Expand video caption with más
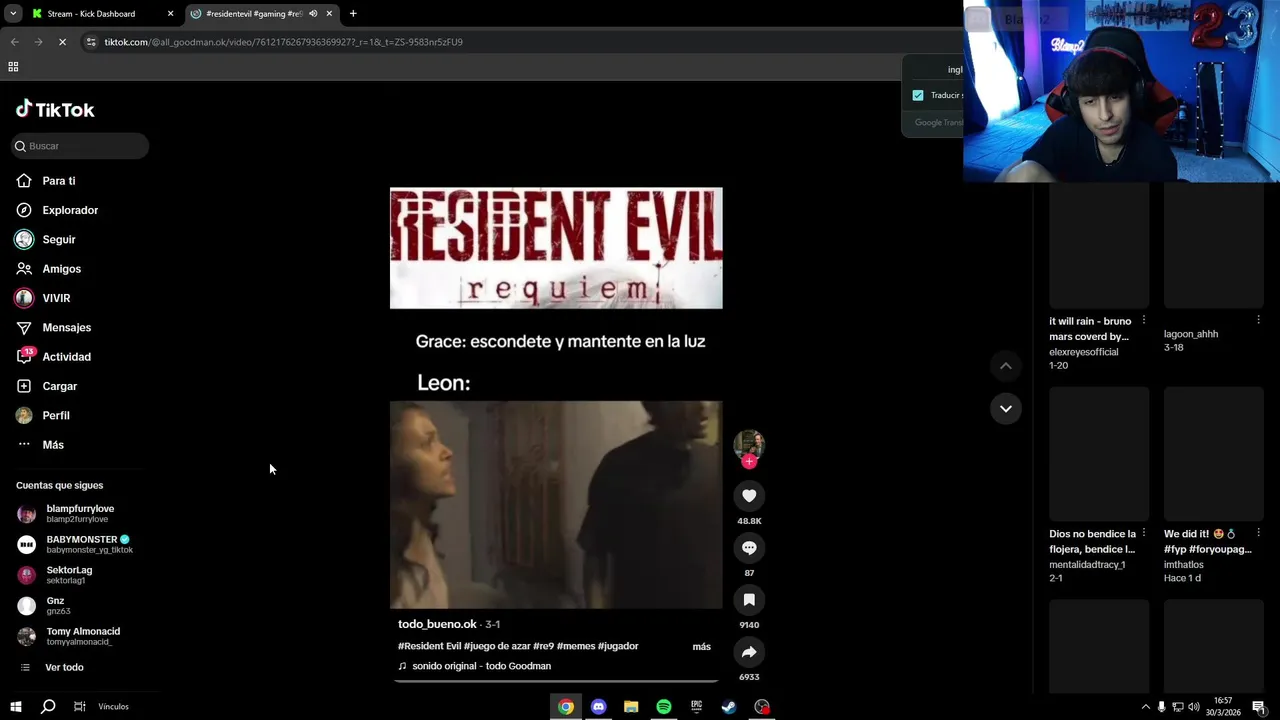1280x720 pixels. point(702,647)
